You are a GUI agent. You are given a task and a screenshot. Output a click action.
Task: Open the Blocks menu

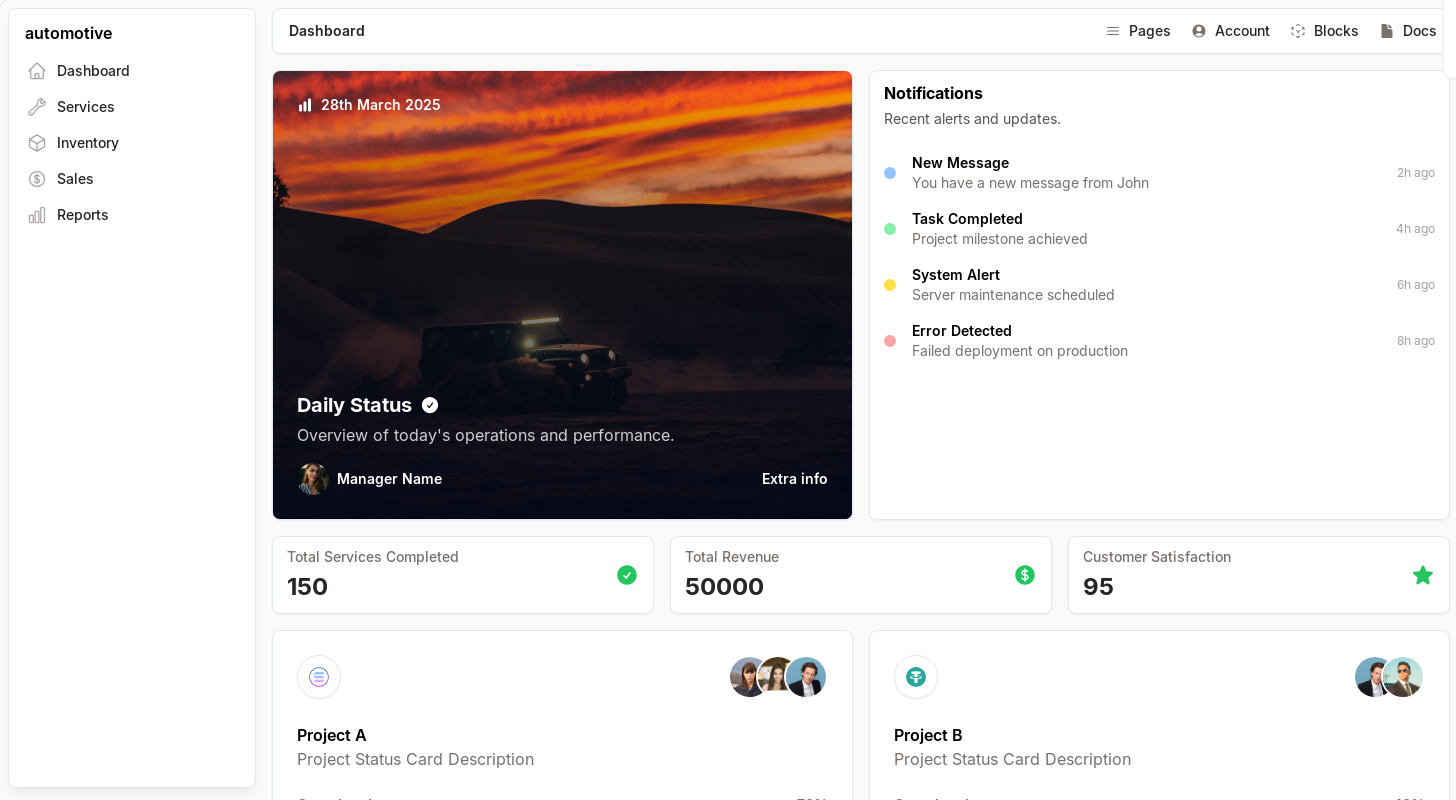(1324, 31)
